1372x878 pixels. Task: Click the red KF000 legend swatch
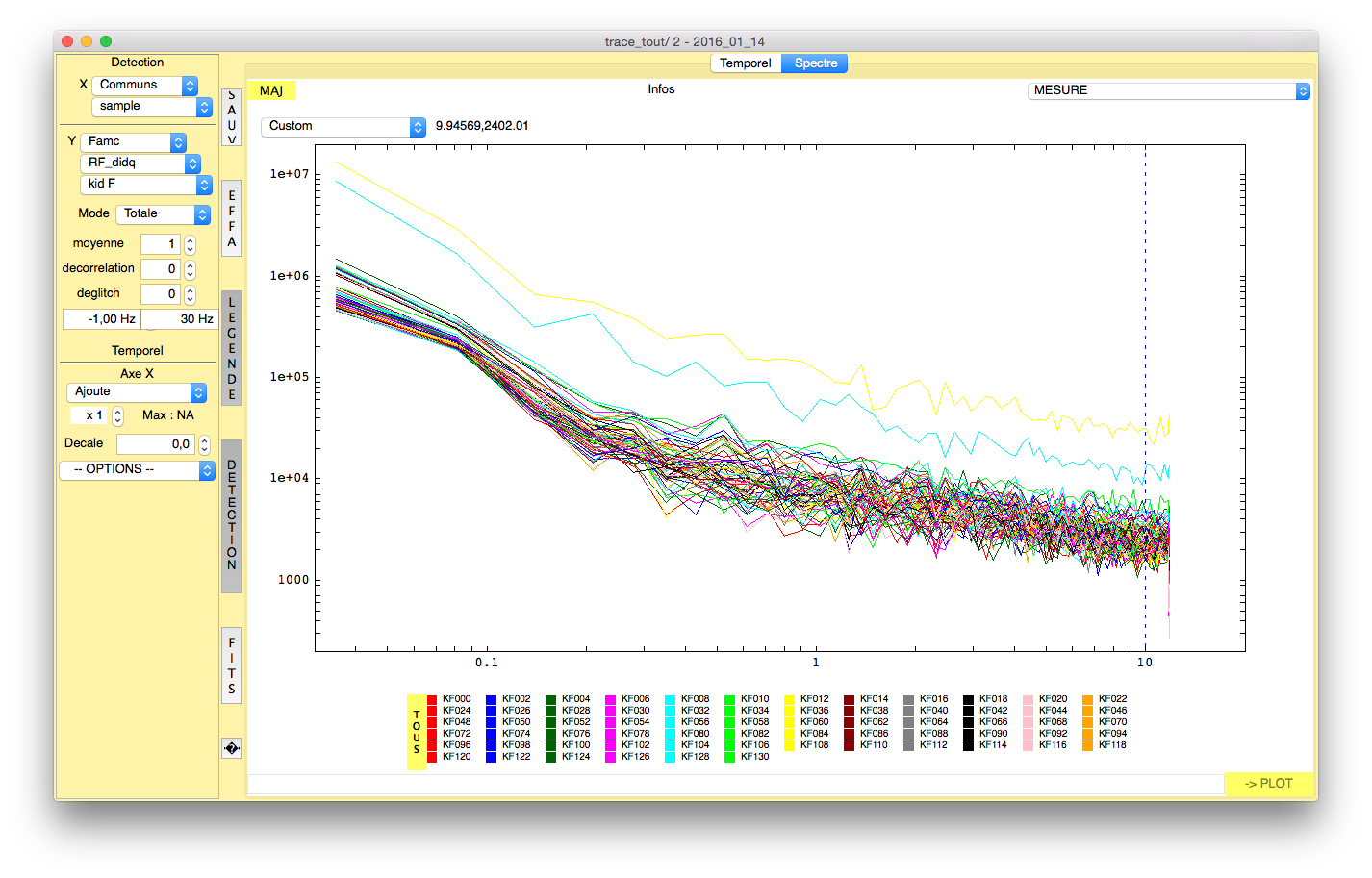coord(432,699)
